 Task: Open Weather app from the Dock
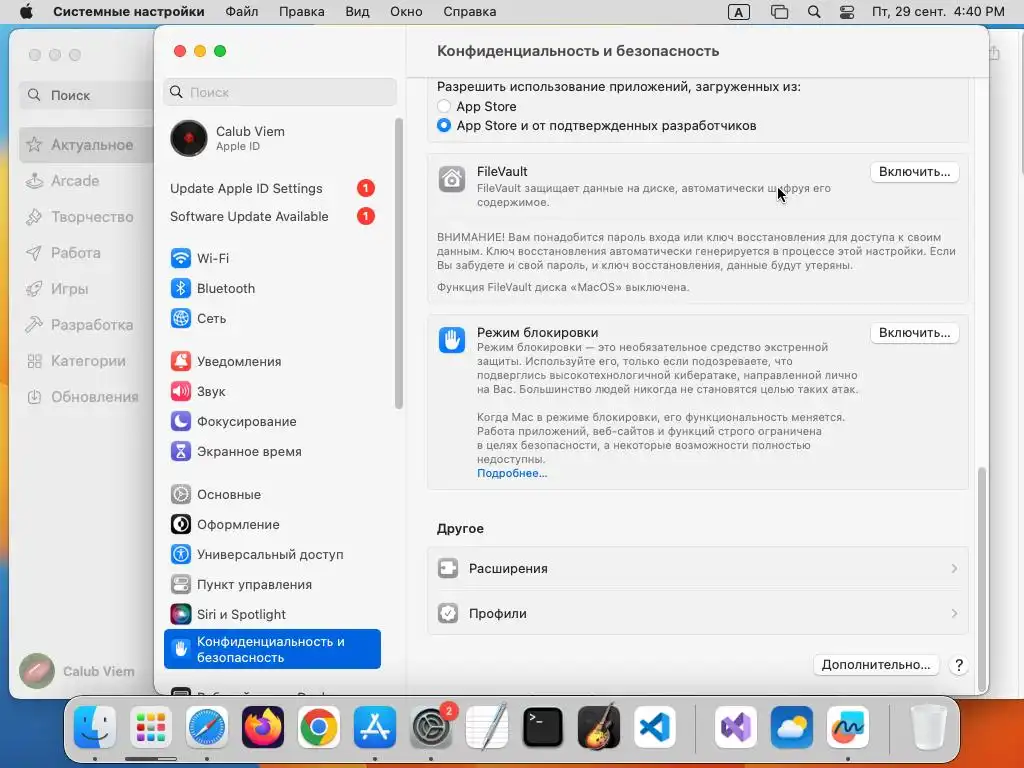click(x=792, y=727)
